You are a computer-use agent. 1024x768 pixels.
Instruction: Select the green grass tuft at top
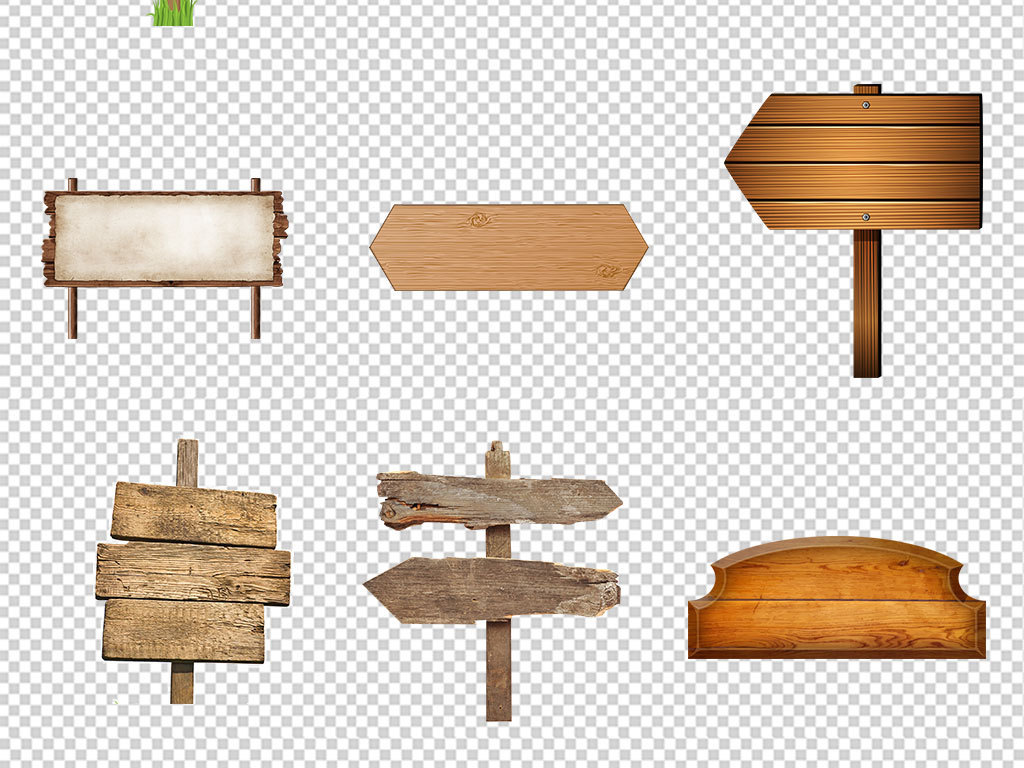pos(173,12)
